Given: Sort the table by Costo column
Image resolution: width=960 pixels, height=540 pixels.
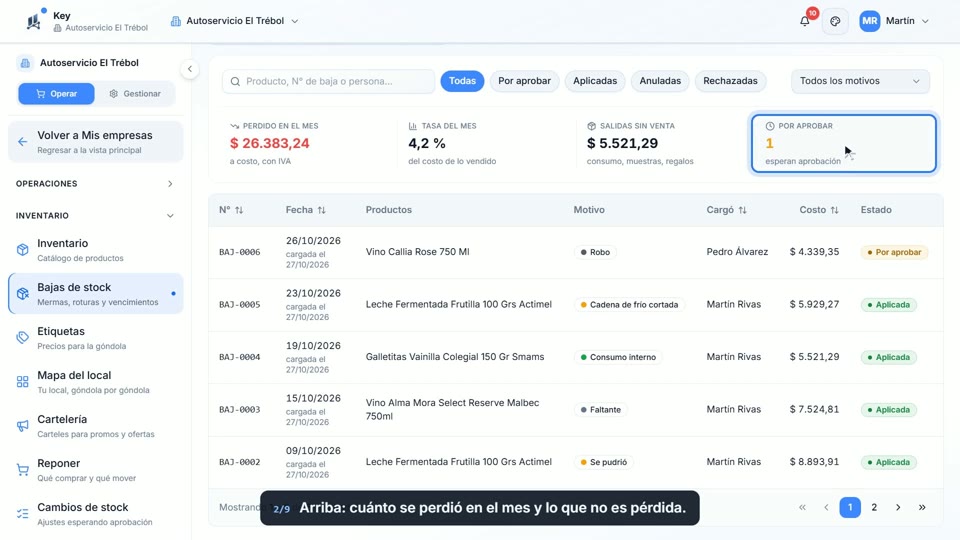Looking at the screenshot, I should (x=819, y=210).
